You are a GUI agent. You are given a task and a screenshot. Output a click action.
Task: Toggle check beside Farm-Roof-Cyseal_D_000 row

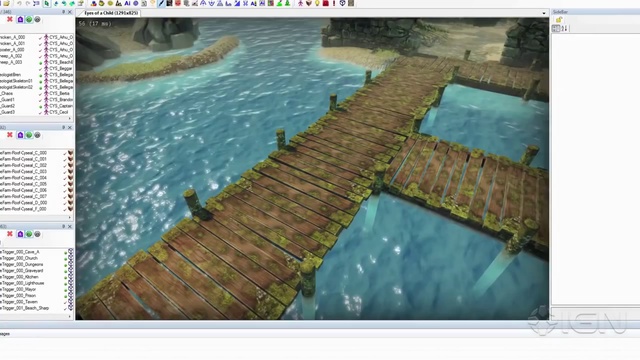tap(65, 203)
